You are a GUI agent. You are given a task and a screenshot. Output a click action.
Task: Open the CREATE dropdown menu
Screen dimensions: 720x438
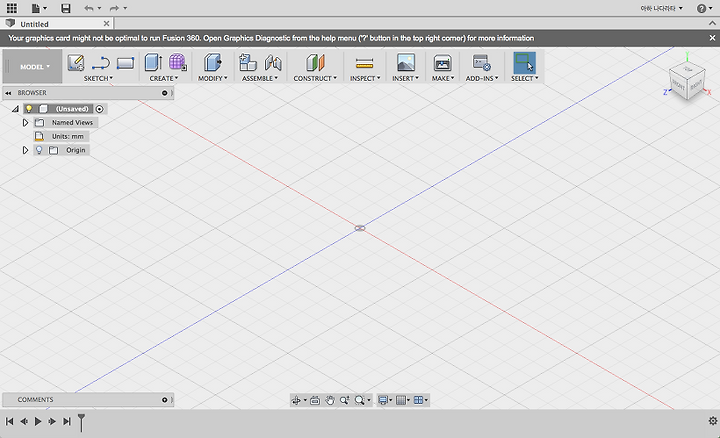(x=163, y=79)
